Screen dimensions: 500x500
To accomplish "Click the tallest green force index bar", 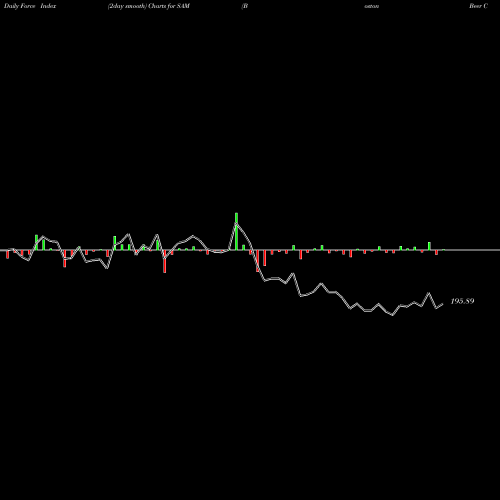I will click(x=236, y=231).
